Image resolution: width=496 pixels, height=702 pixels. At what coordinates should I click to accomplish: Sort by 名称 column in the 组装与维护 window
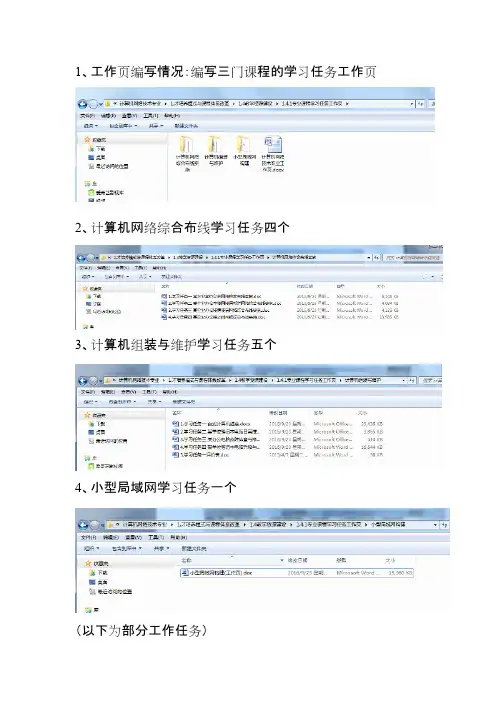tap(177, 413)
